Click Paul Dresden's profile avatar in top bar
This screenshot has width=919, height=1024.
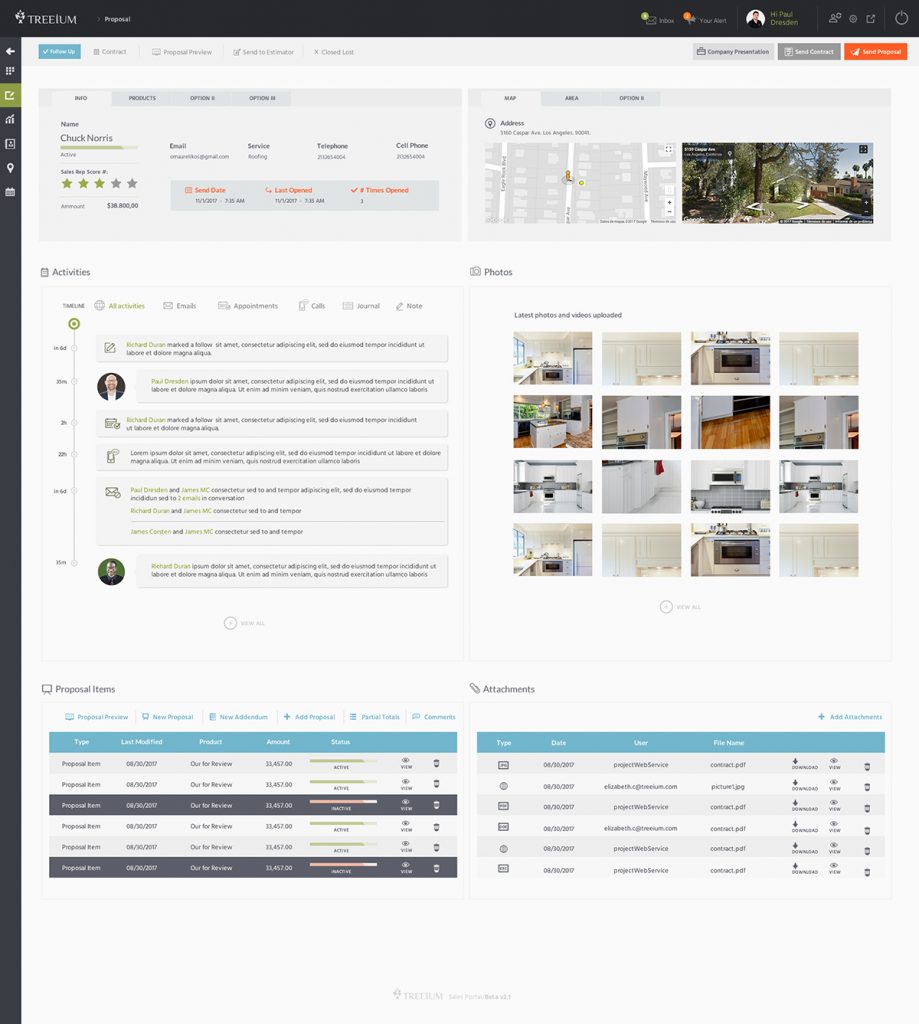[755, 18]
